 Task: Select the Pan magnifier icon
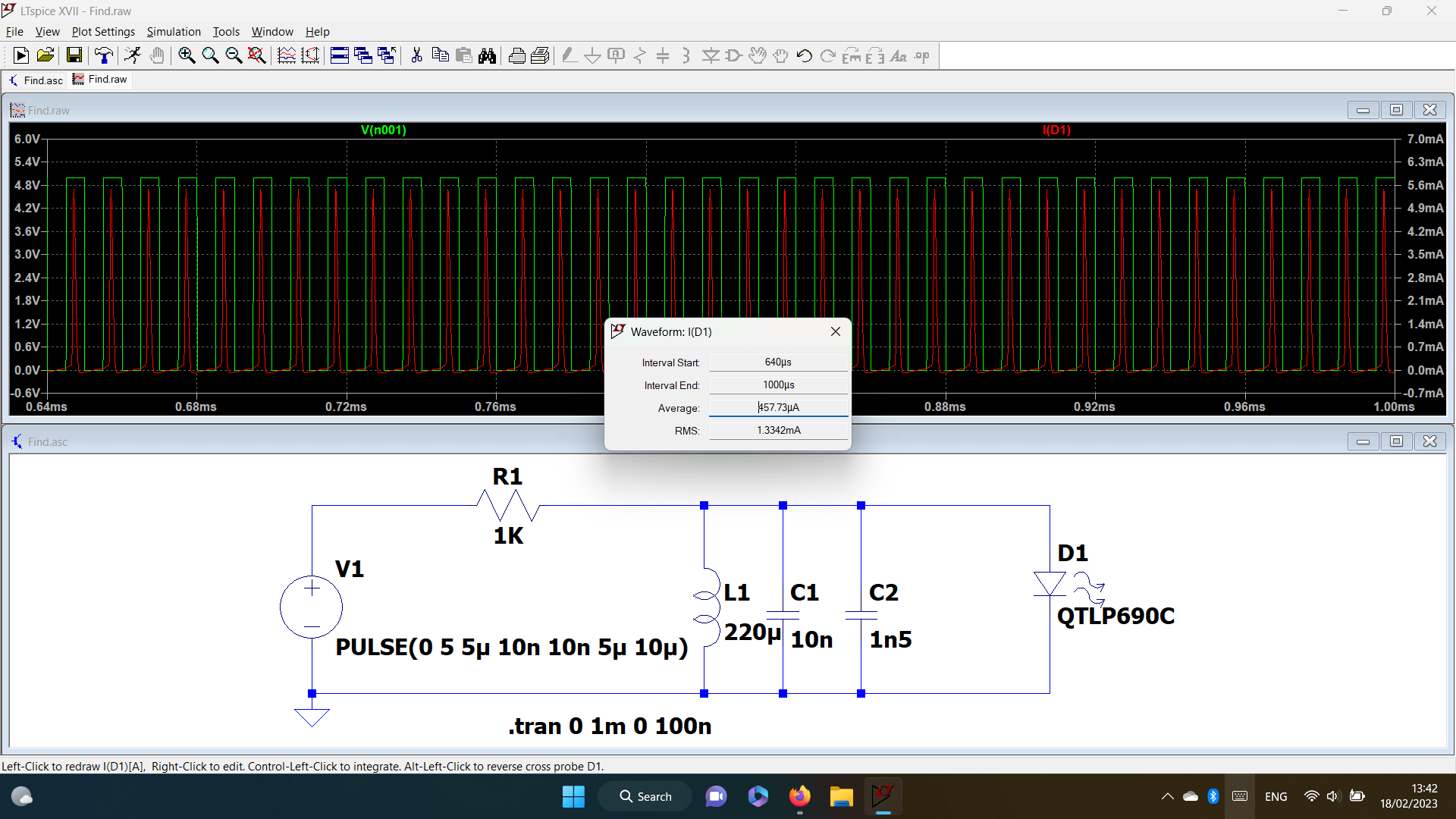[x=210, y=55]
